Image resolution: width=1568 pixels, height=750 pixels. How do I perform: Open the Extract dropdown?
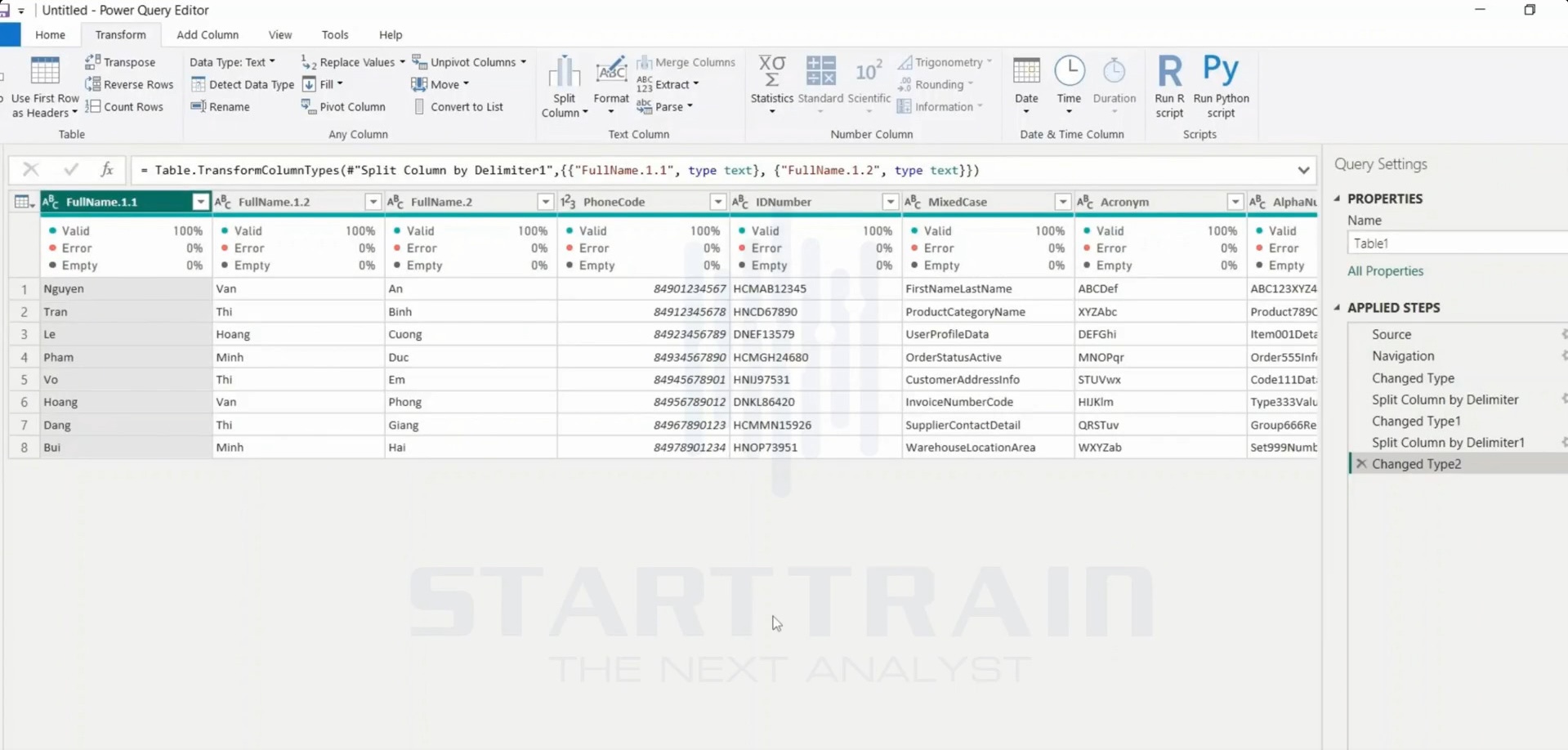pos(668,84)
